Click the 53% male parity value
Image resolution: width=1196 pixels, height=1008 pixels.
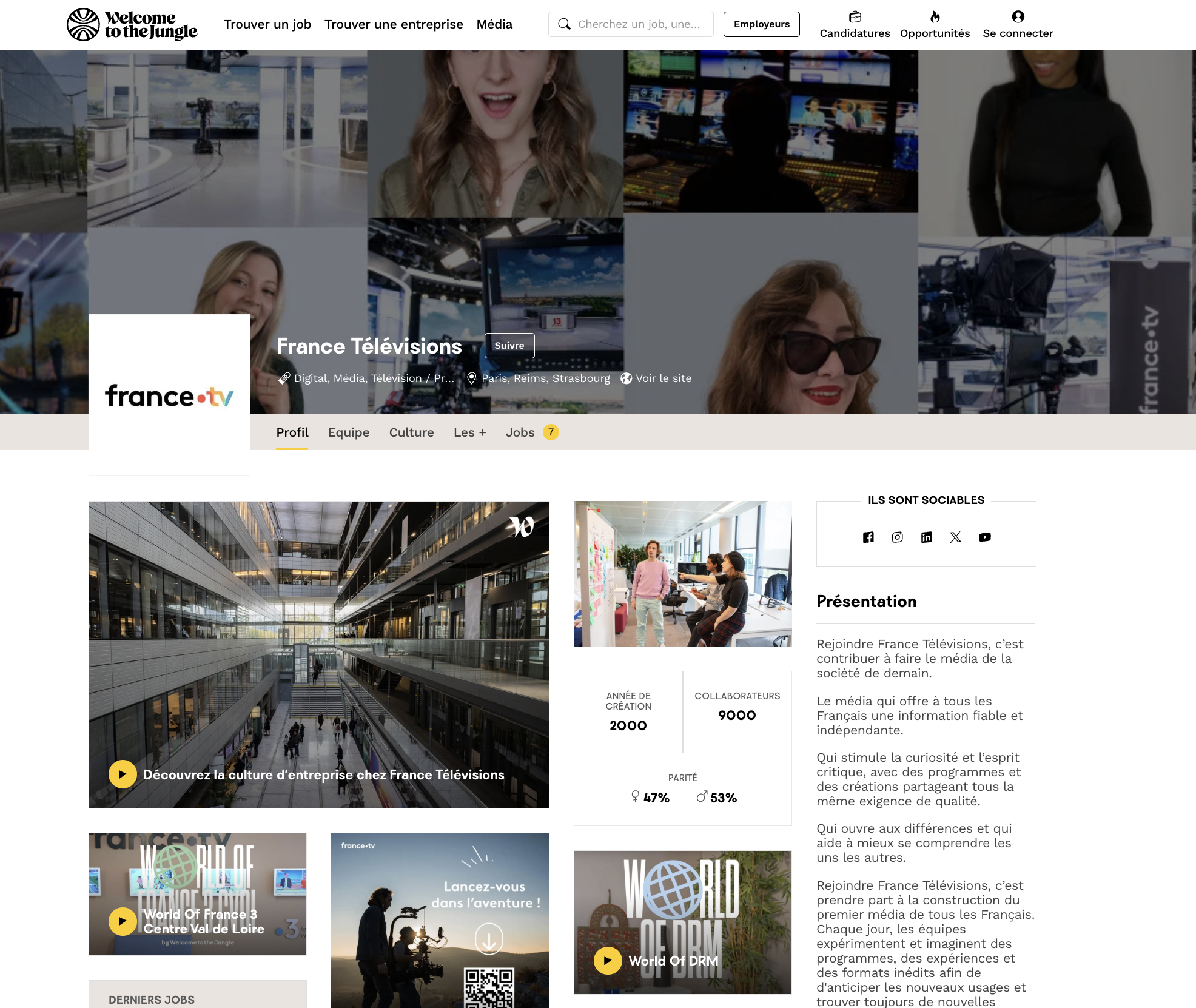(724, 798)
